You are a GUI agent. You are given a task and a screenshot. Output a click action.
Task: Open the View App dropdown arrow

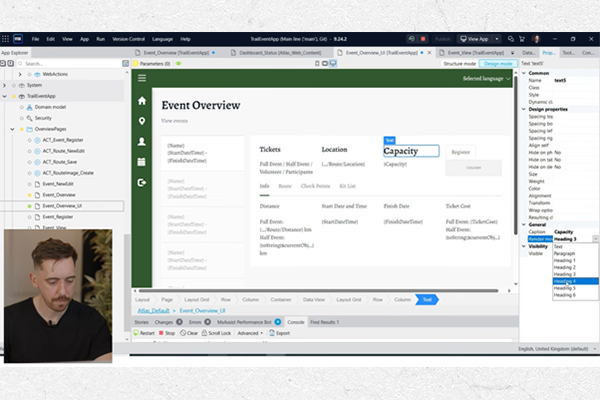[x=497, y=39]
